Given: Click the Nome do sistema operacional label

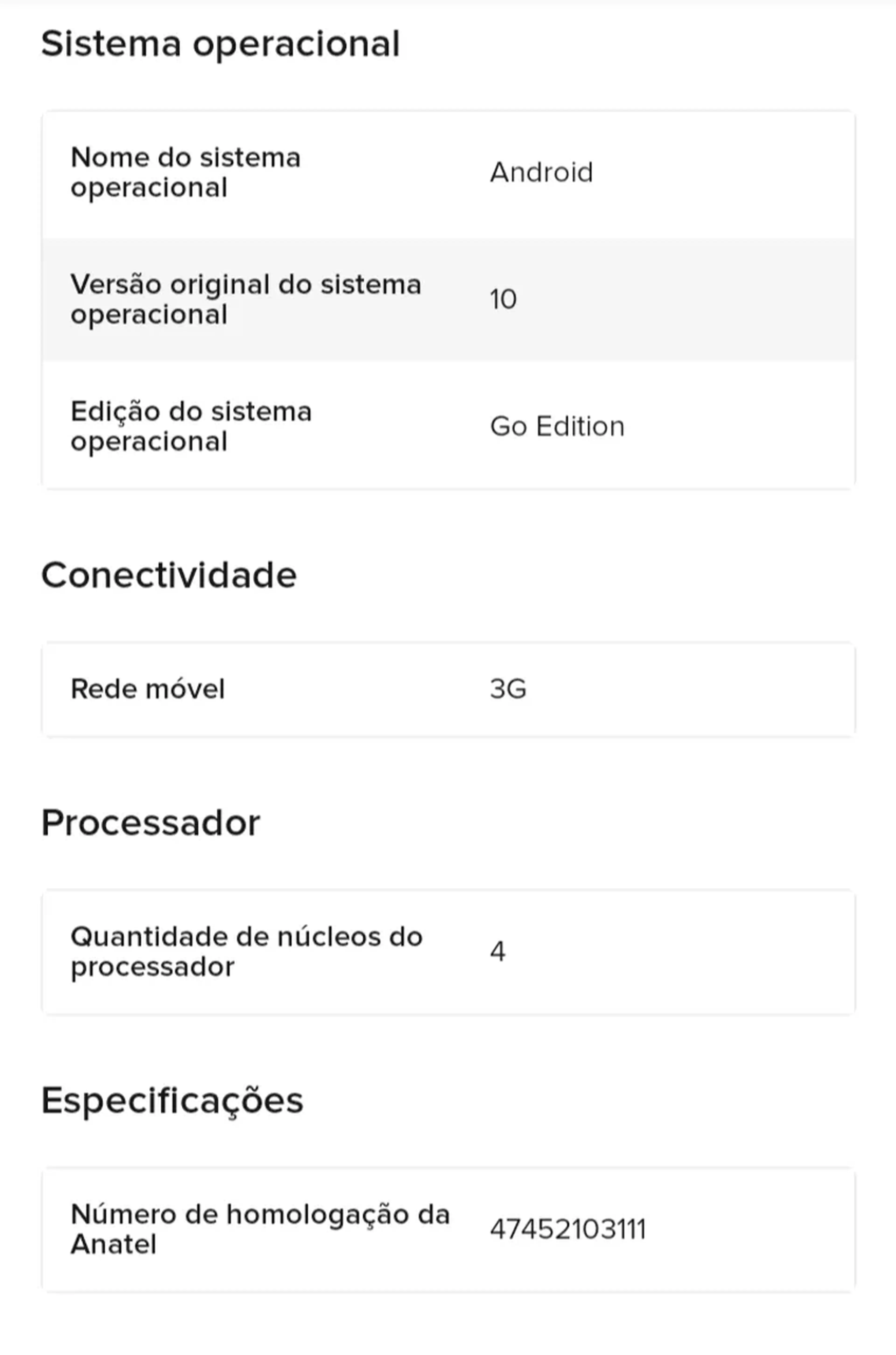Looking at the screenshot, I should point(186,172).
